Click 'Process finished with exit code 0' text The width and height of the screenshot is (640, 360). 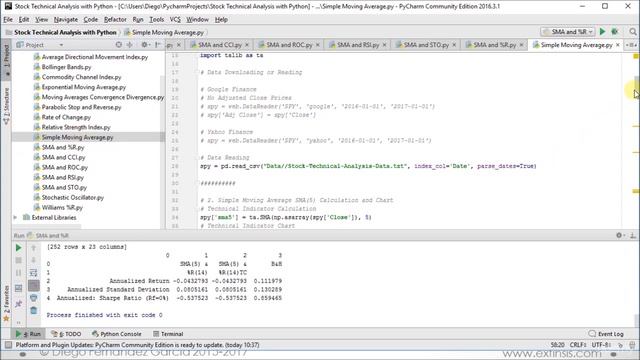click(104, 315)
